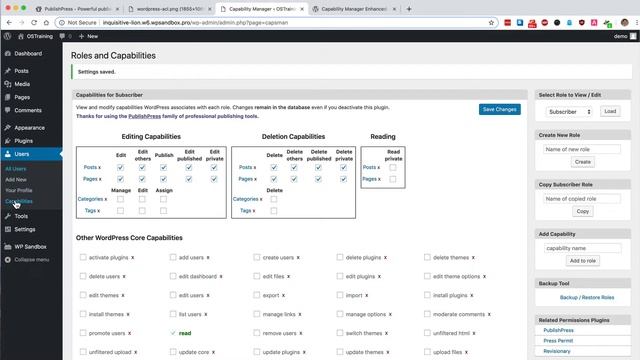Click the browser back arrow
The image size is (640, 360).
(9, 23)
